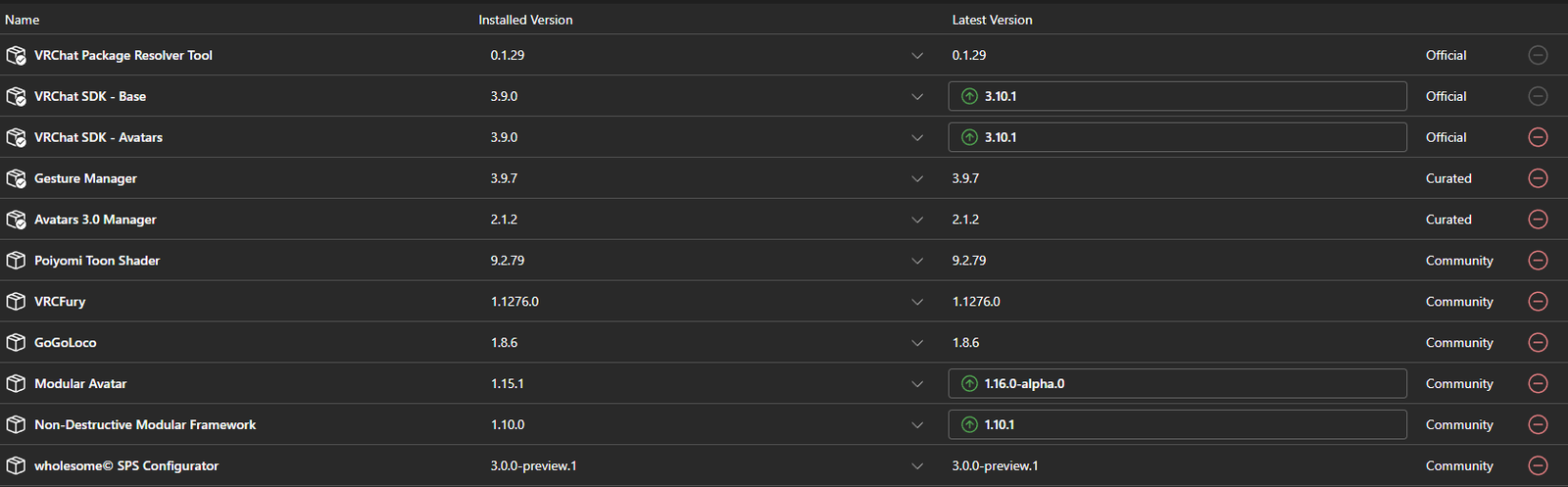Remove the Avatars 3.0 Manager package
Viewport: 1568px width, 487px height.
[1538, 219]
